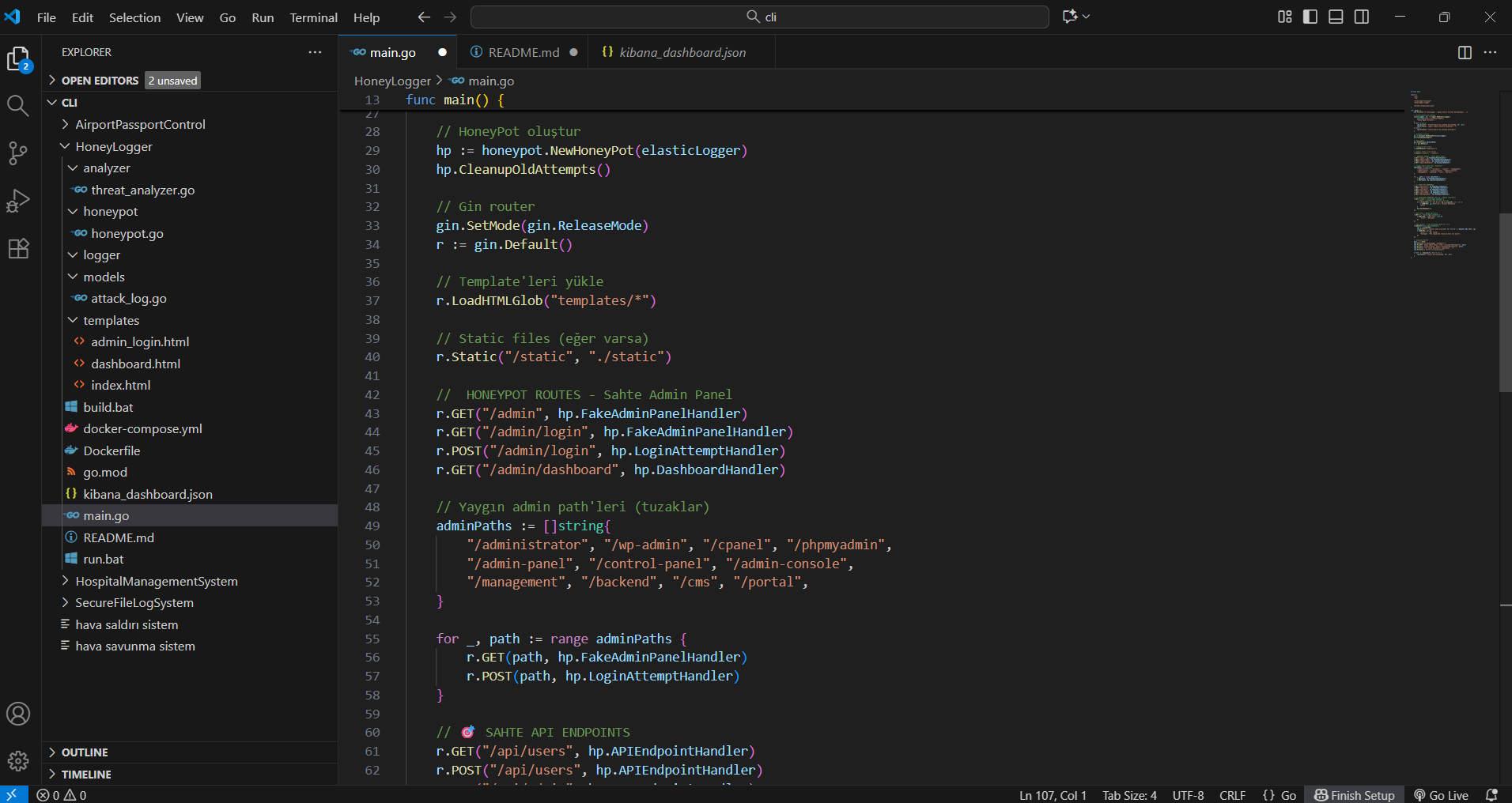Open the Terminal menu

[x=313, y=17]
